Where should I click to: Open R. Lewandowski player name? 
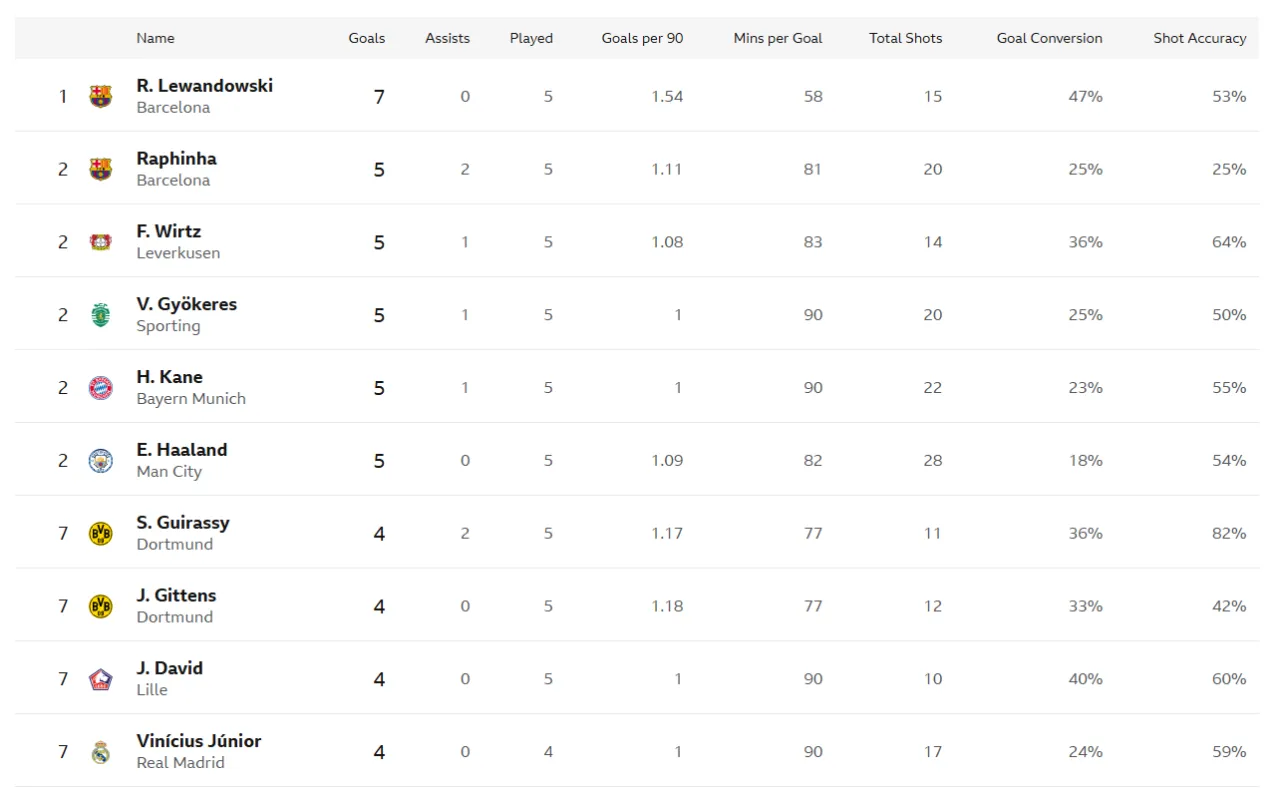(x=204, y=86)
